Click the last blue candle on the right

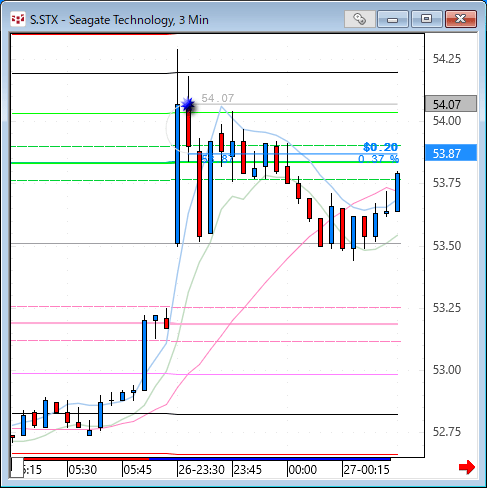click(398, 192)
